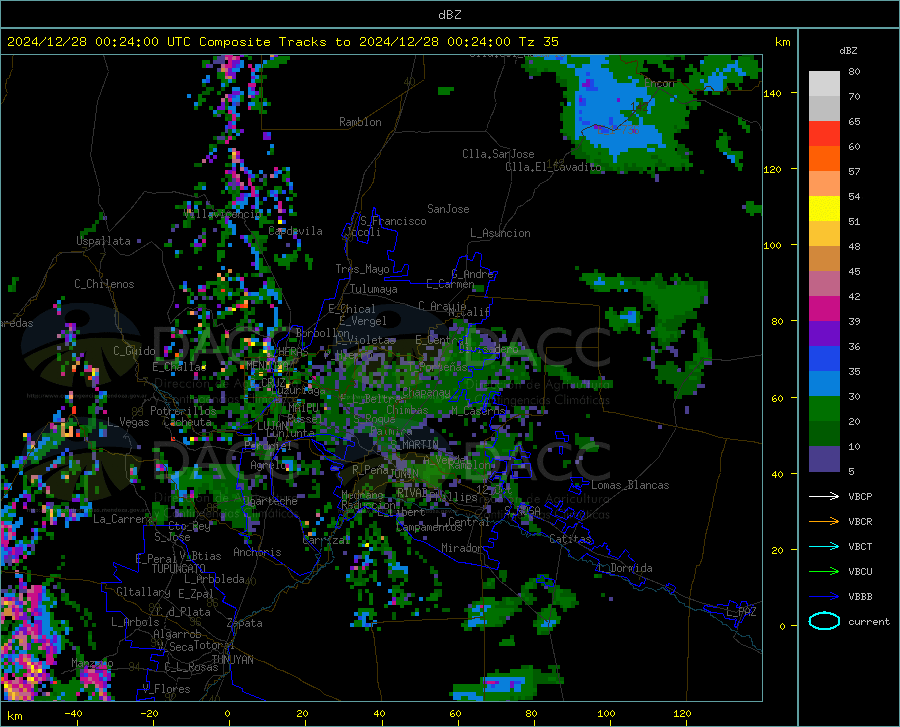Click the V_Flores map label
The image size is (900, 727).
pyautogui.click(x=166, y=689)
